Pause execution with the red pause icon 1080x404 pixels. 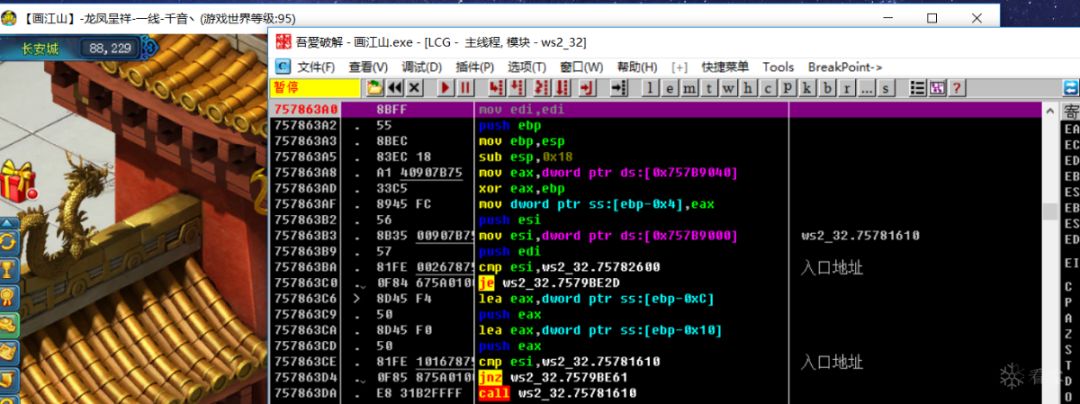(x=466, y=88)
